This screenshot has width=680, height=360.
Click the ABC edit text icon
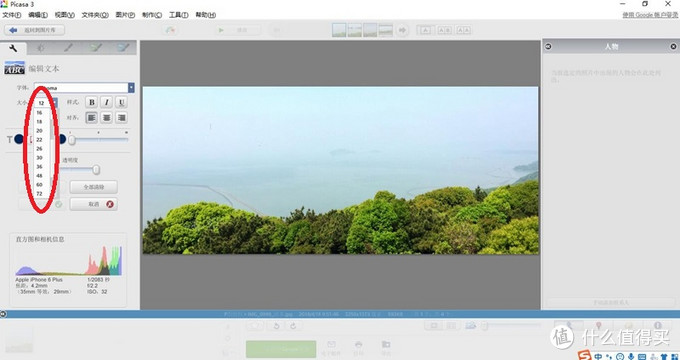click(x=14, y=68)
